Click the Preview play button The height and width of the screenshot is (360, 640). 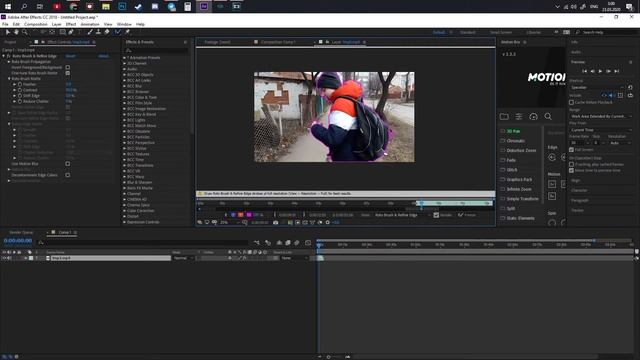pyautogui.click(x=600, y=71)
